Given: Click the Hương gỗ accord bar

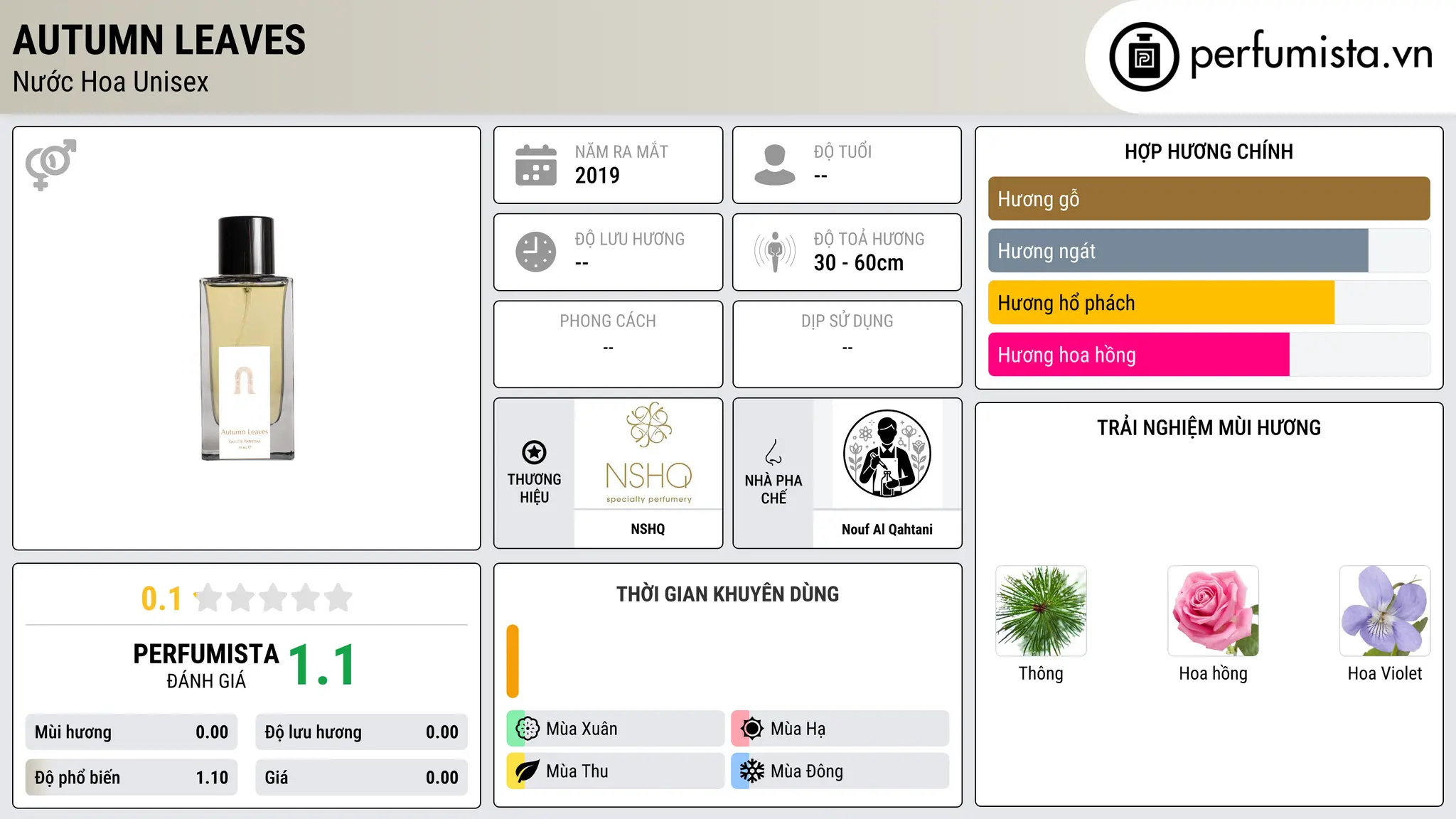Looking at the screenshot, I should 1209,199.
